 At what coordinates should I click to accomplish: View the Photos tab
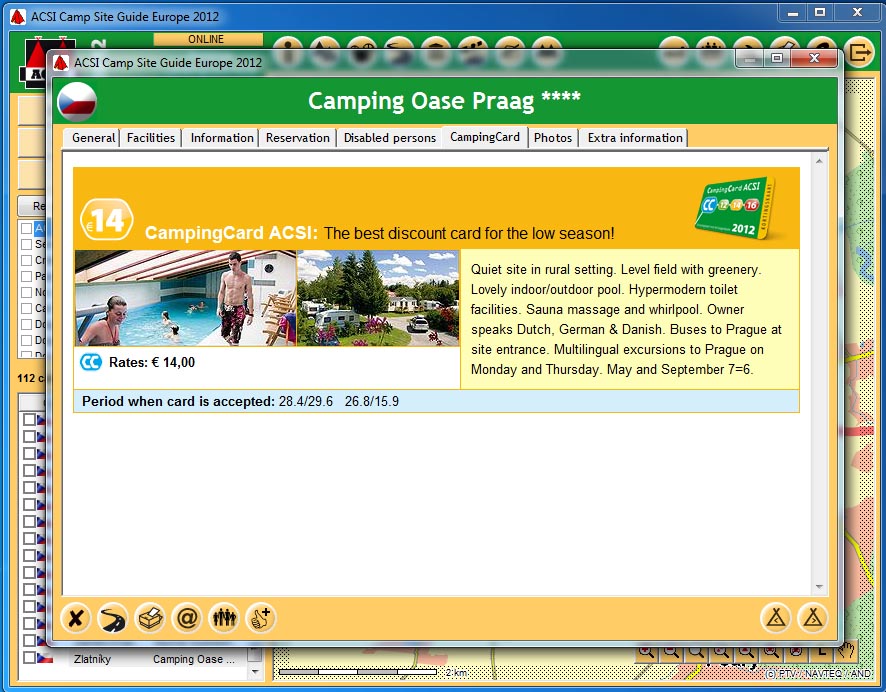553,138
